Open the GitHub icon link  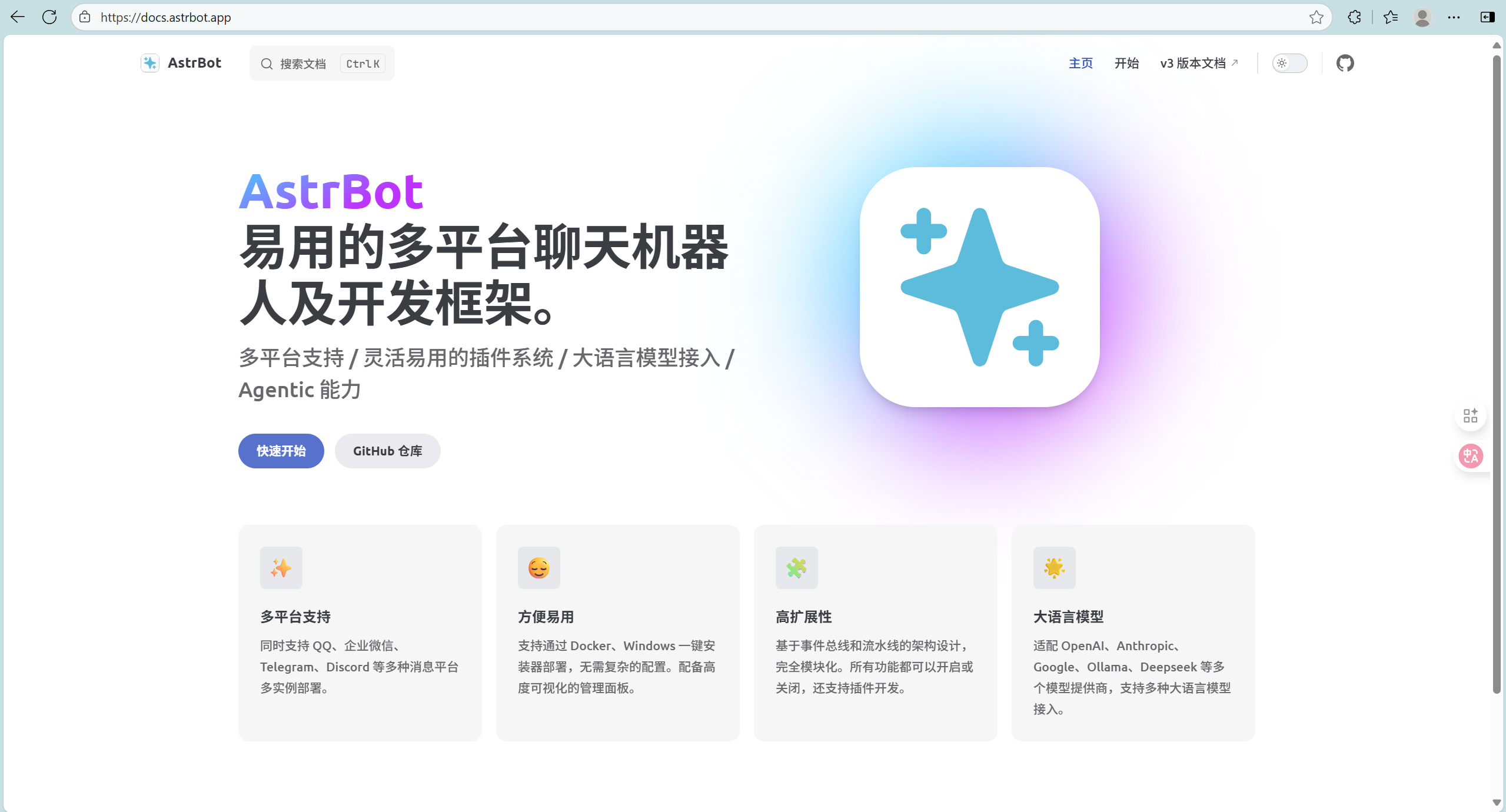1345,63
